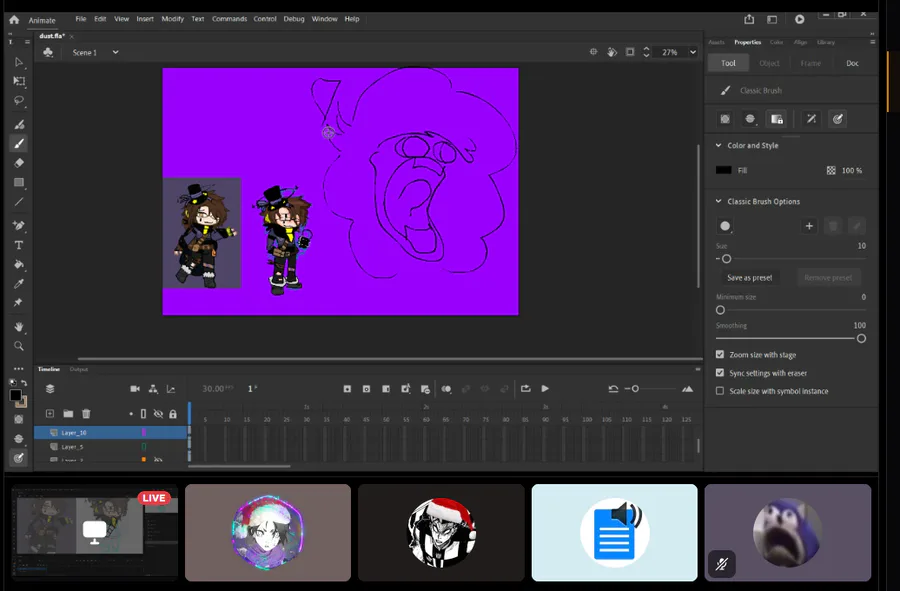The width and height of the screenshot is (900, 591).
Task: Select the Asset Warp pin tool
Action: pyautogui.click(x=18, y=302)
